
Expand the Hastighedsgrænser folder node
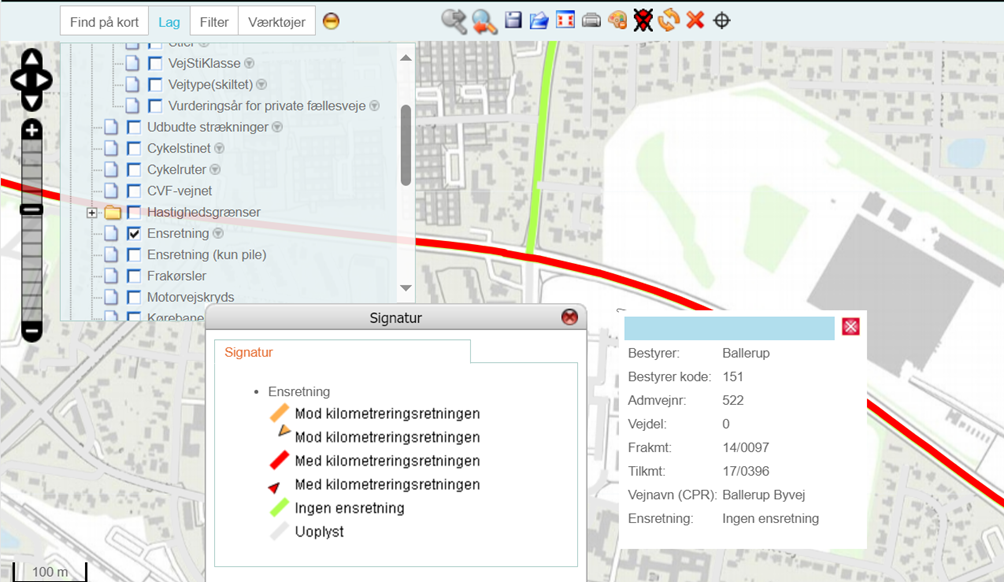coord(92,213)
